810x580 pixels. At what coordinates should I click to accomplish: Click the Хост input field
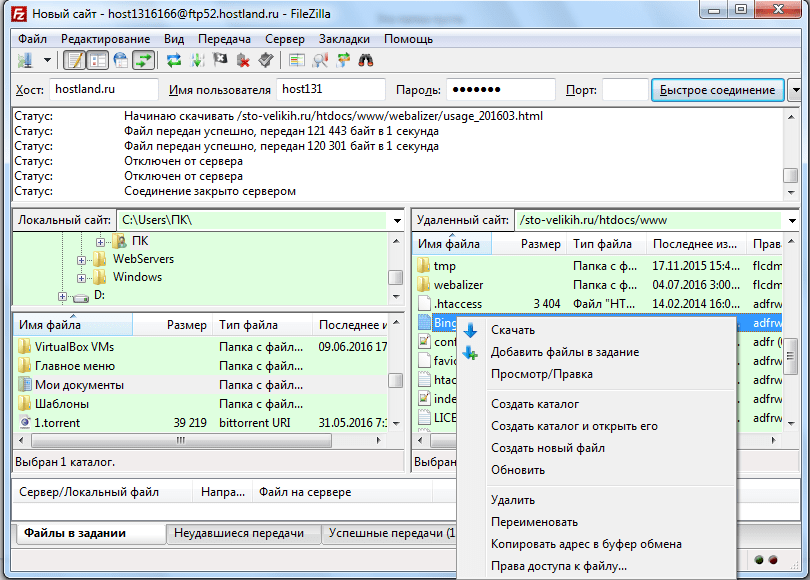point(104,89)
